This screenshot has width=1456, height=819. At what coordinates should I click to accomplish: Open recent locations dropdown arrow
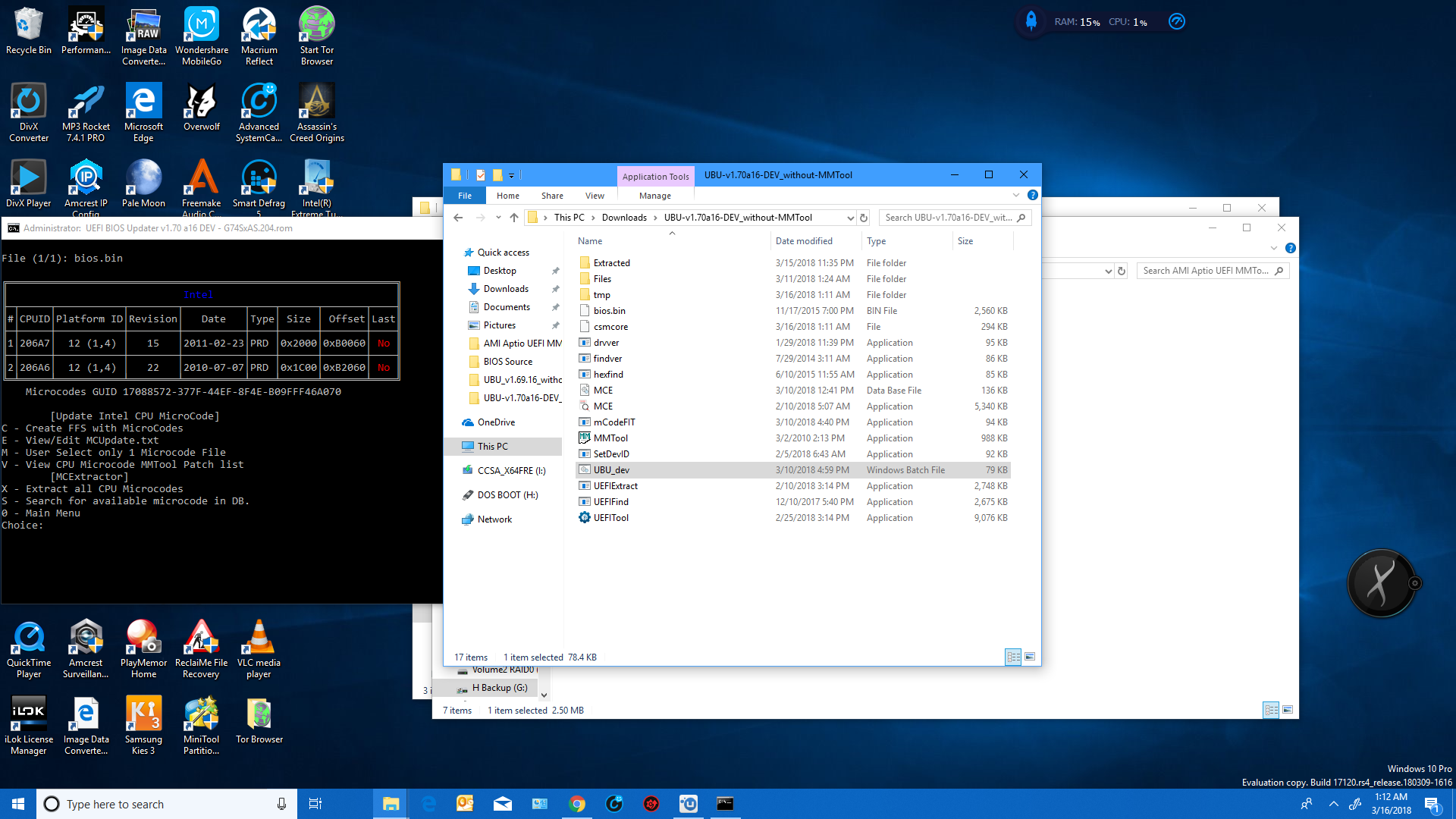[x=498, y=218]
